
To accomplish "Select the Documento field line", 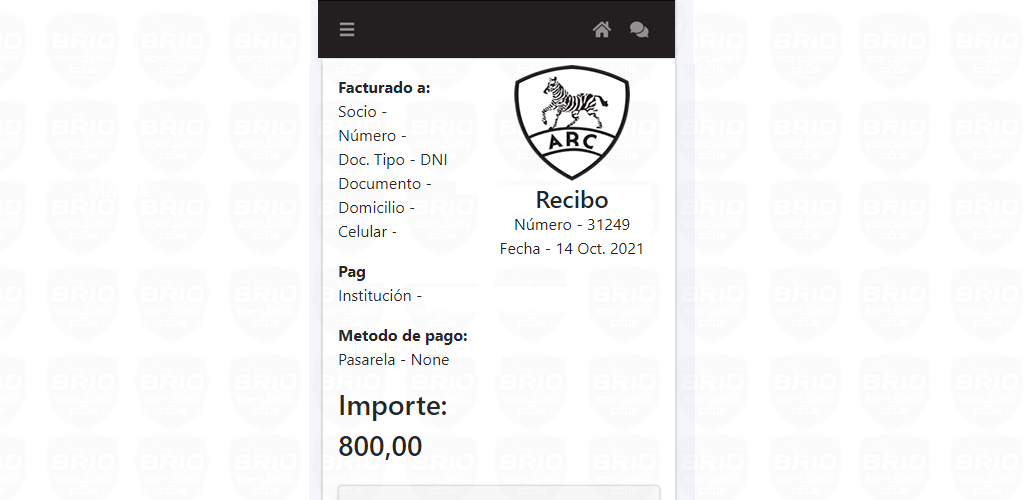I will (x=385, y=183).
